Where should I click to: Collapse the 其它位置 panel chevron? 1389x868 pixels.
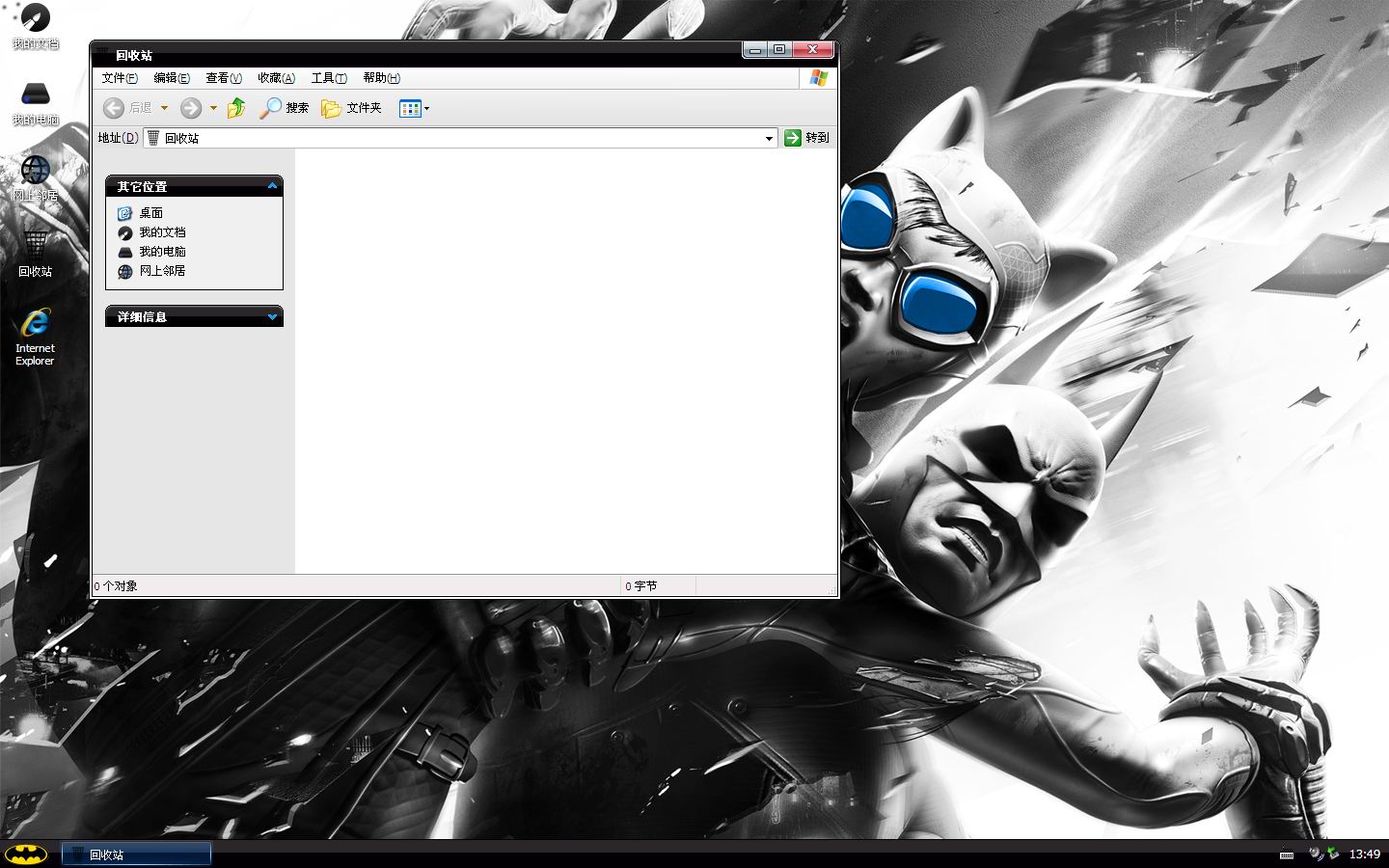point(272,186)
